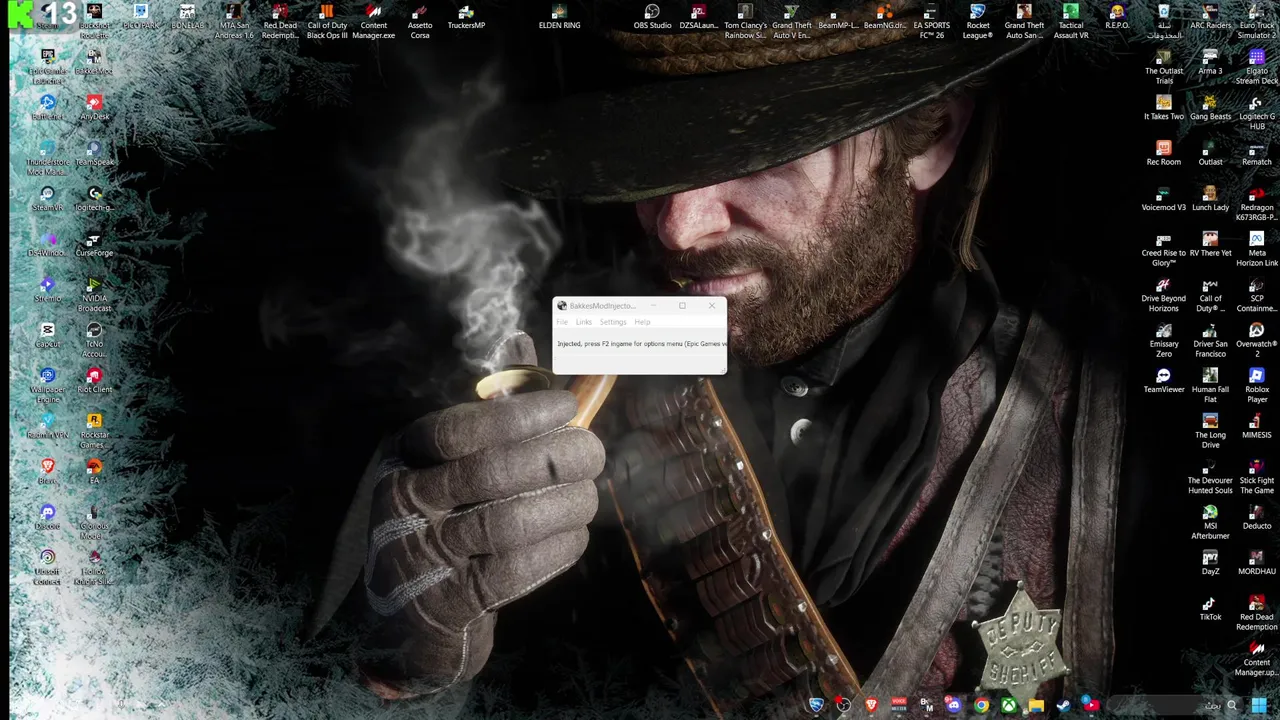Screen dimensions: 1280x720
Task: Select the Content Manager.exe desktop icon
Action: click(374, 21)
